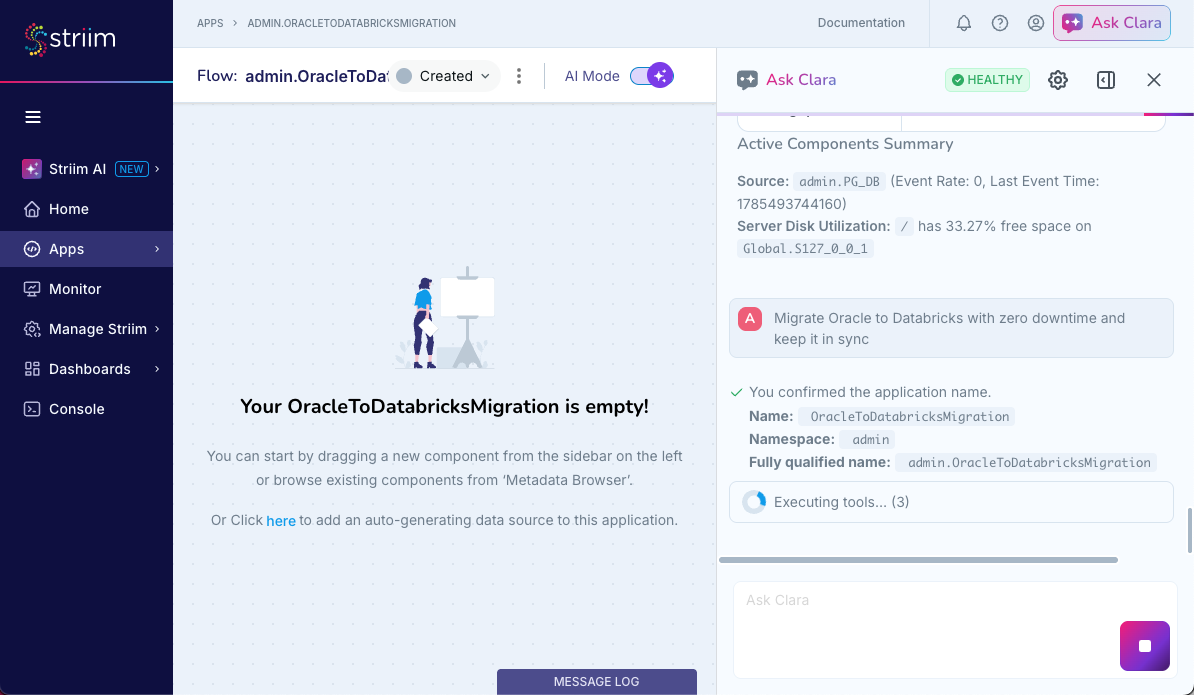Image resolution: width=1194 pixels, height=695 pixels.
Task: Click the Striim logo
Action: click(x=70, y=40)
